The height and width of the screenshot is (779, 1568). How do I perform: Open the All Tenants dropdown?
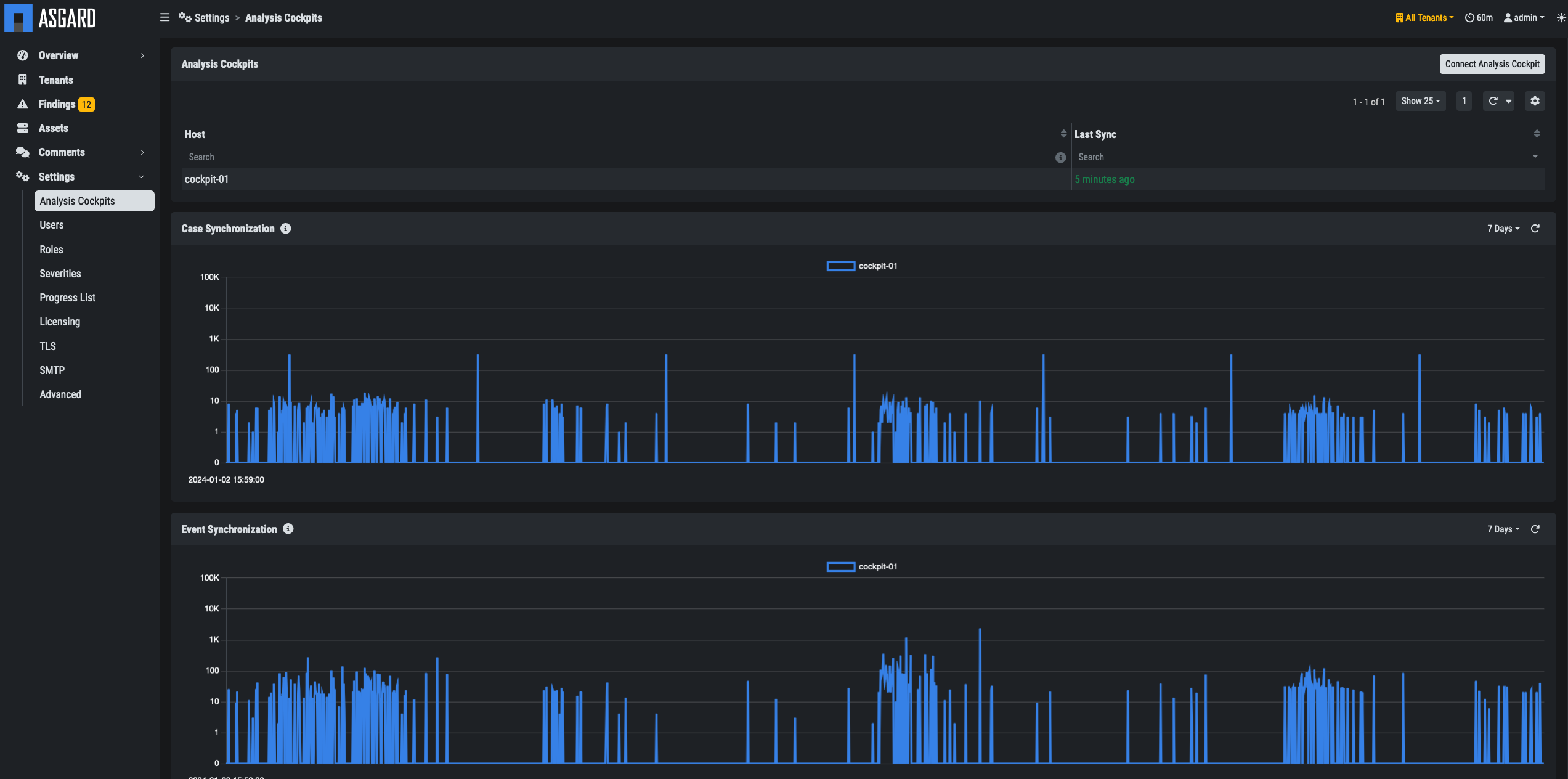(1424, 18)
